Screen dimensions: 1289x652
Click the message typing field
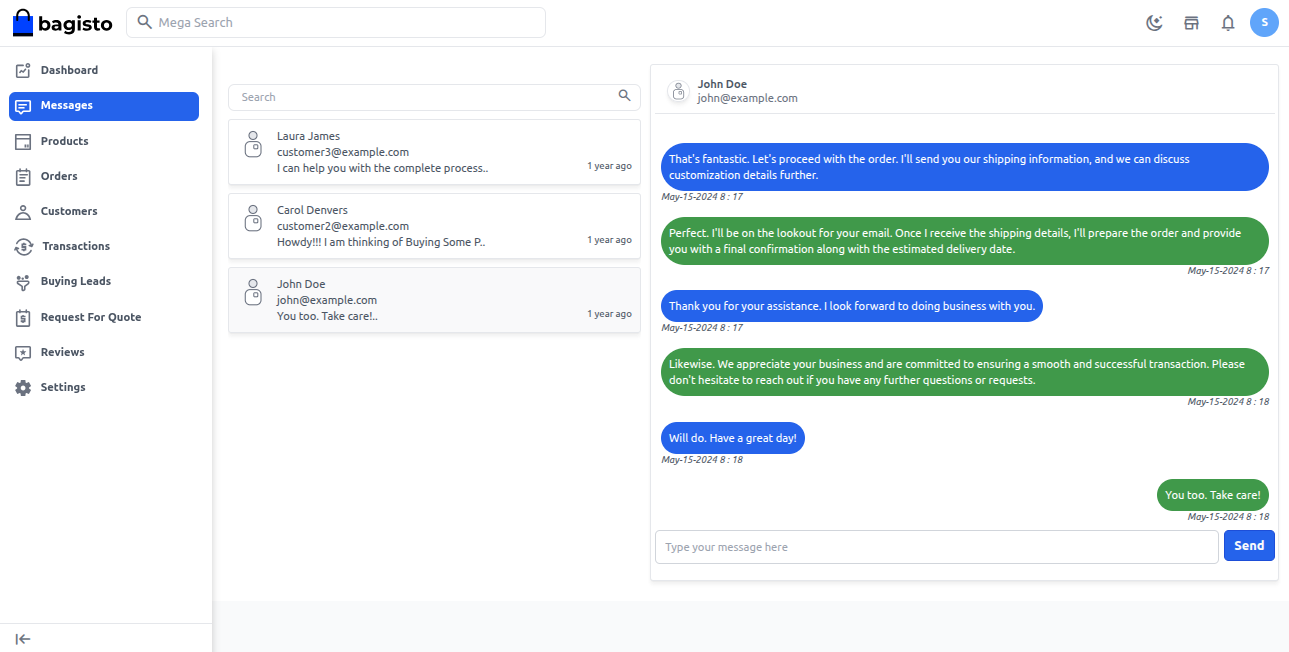pyautogui.click(x=936, y=546)
